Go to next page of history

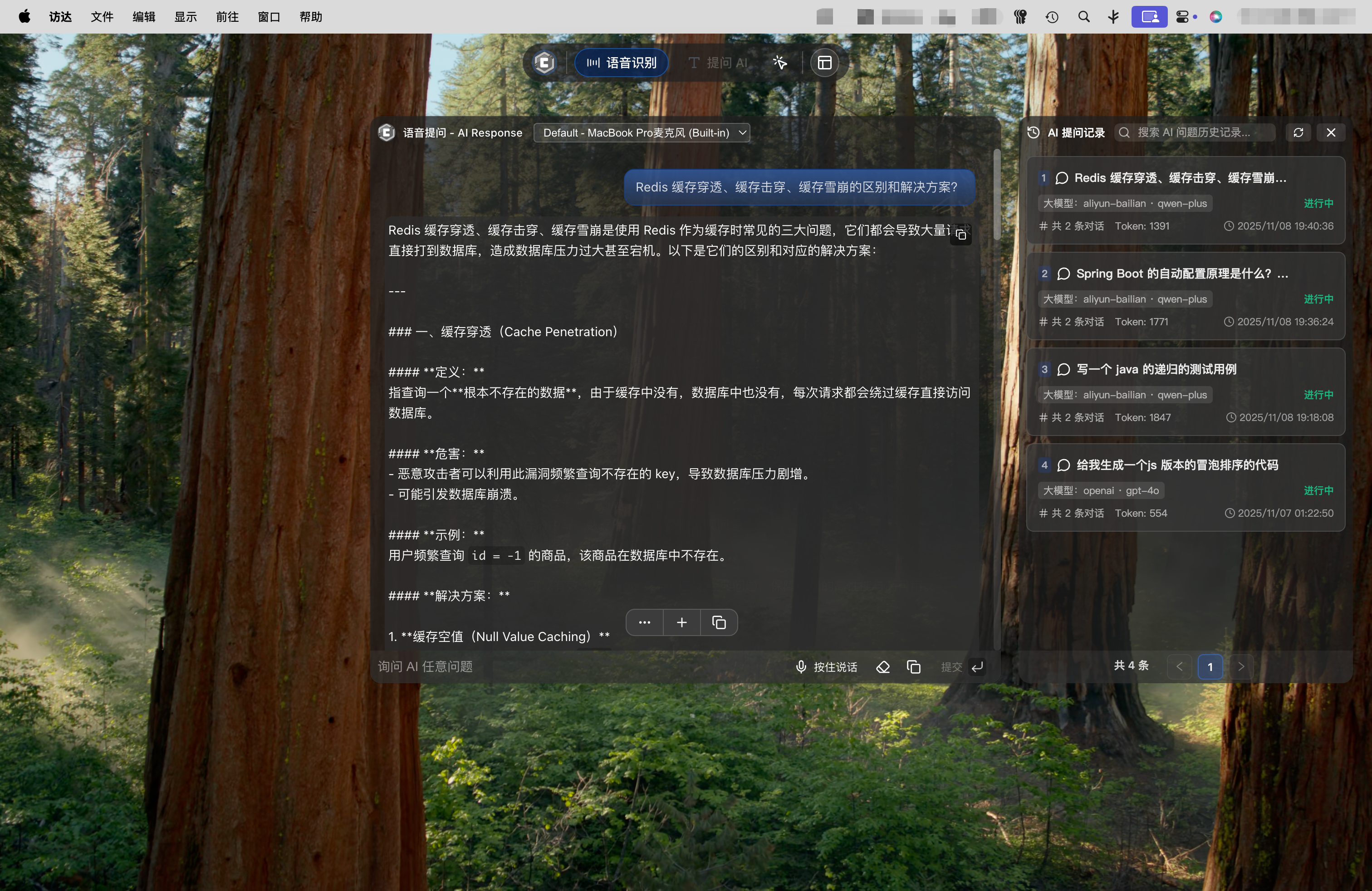point(1240,667)
